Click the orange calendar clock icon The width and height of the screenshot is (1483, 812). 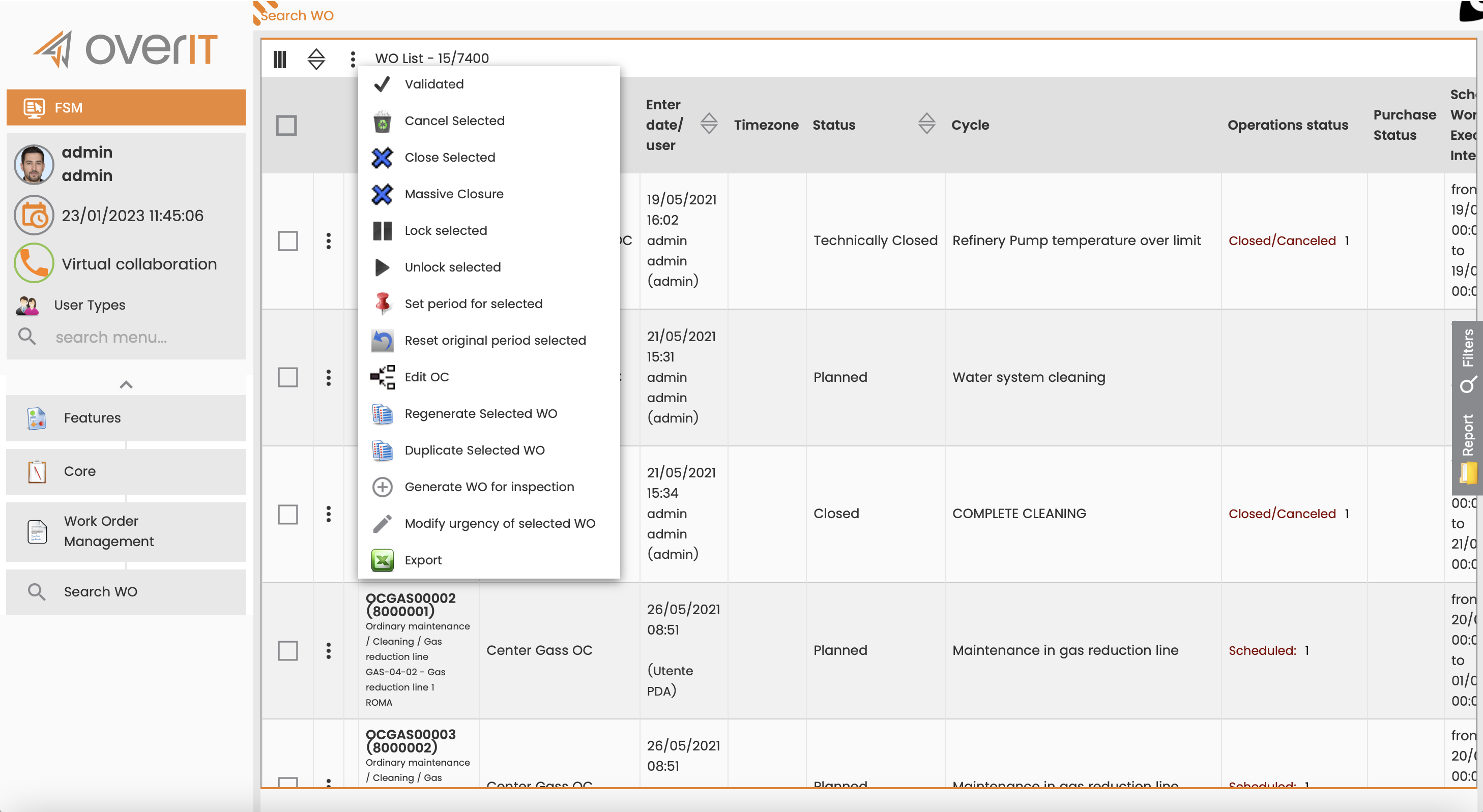pos(34,216)
